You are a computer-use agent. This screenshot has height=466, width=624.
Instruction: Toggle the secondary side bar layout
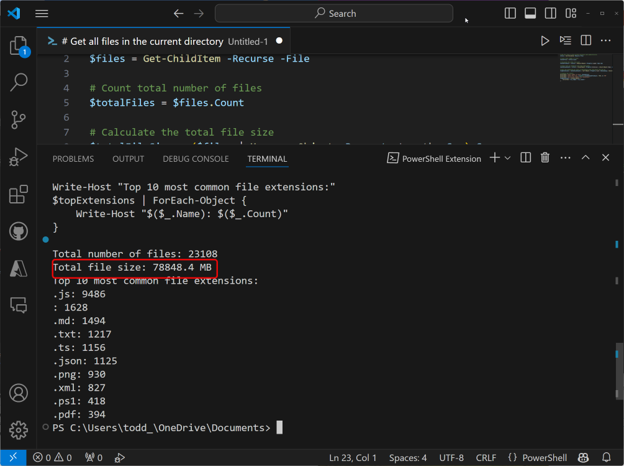tap(550, 14)
